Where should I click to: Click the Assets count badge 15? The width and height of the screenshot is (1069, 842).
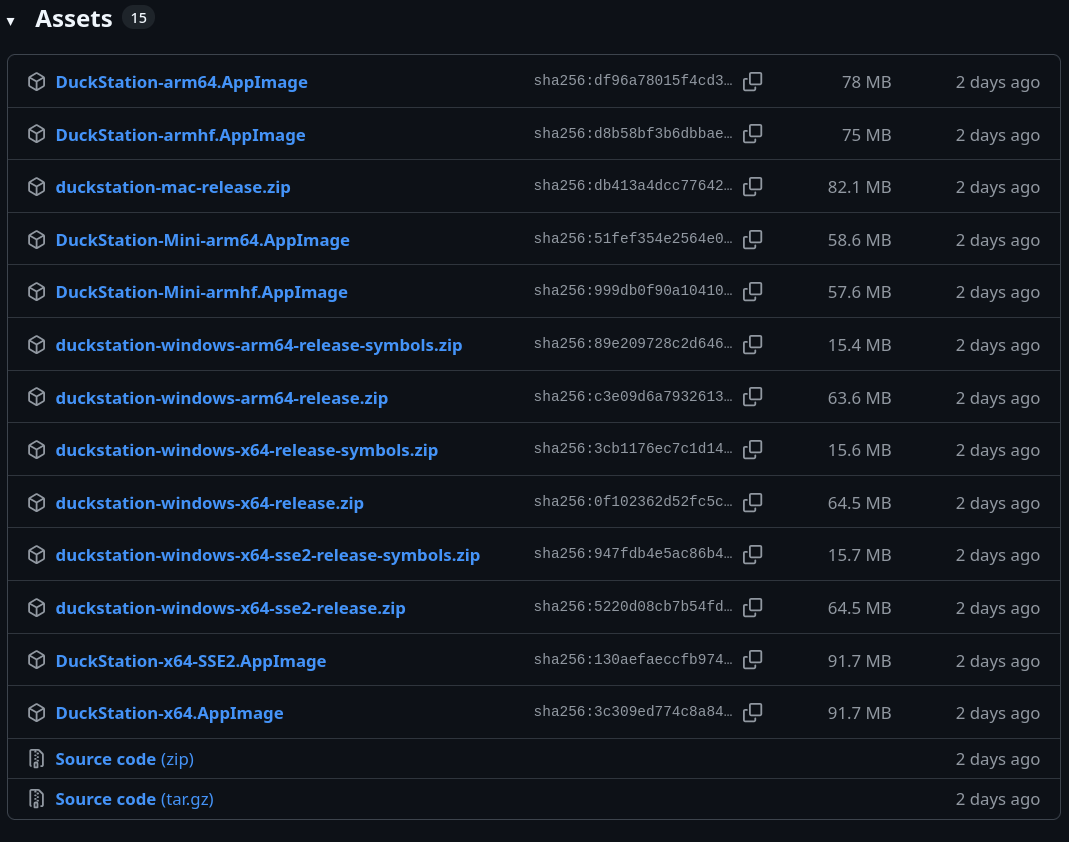coord(138,18)
